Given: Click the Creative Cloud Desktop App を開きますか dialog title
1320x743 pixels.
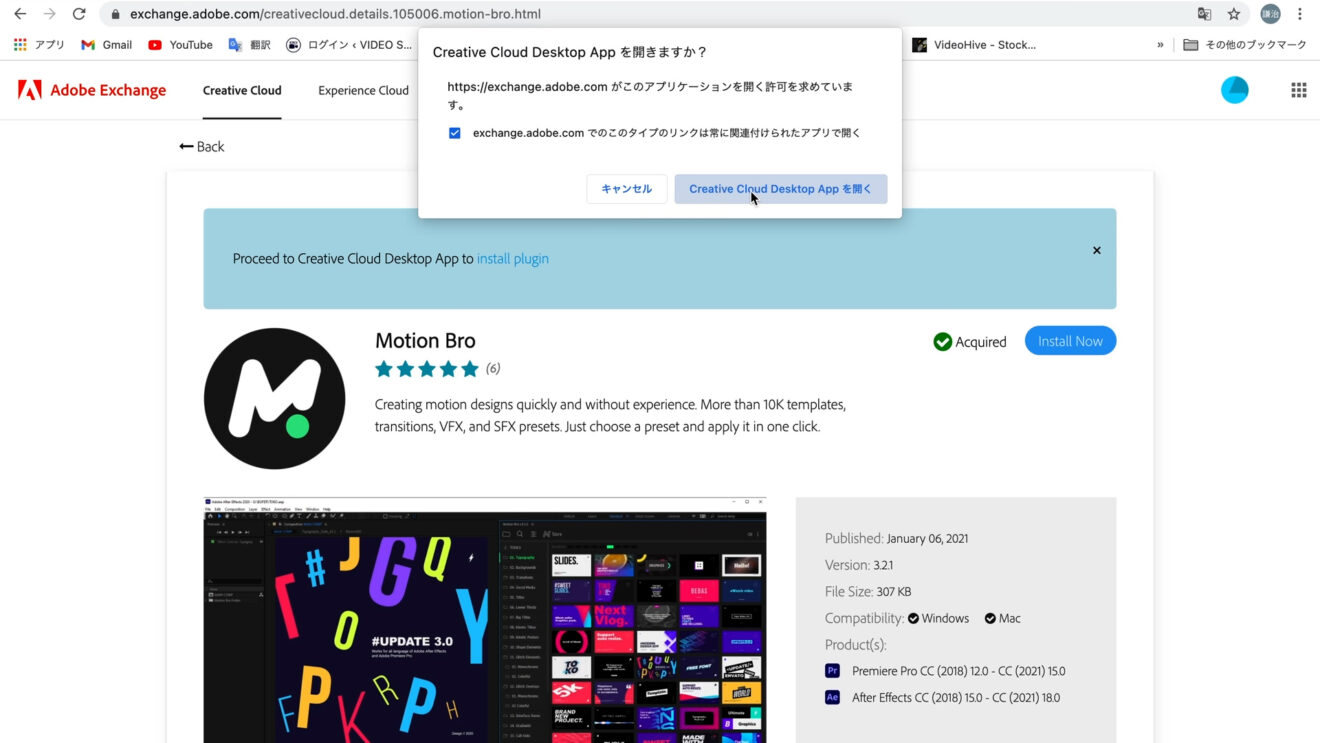Looking at the screenshot, I should point(570,52).
